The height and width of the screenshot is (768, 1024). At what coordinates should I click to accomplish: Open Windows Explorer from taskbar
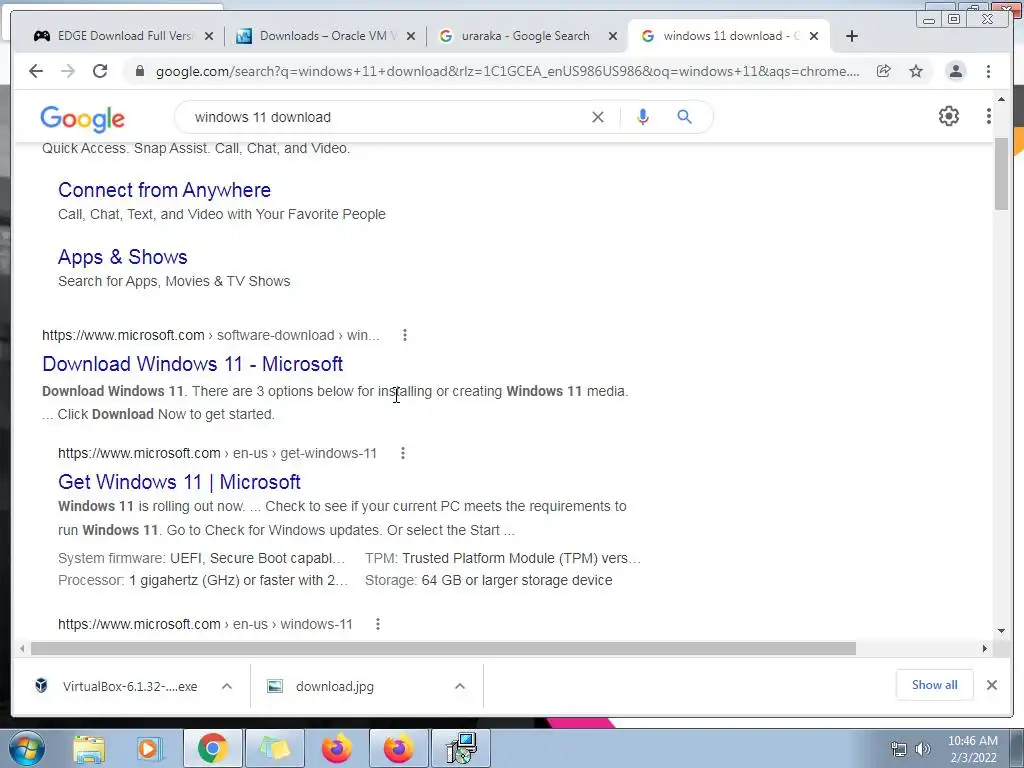point(89,748)
